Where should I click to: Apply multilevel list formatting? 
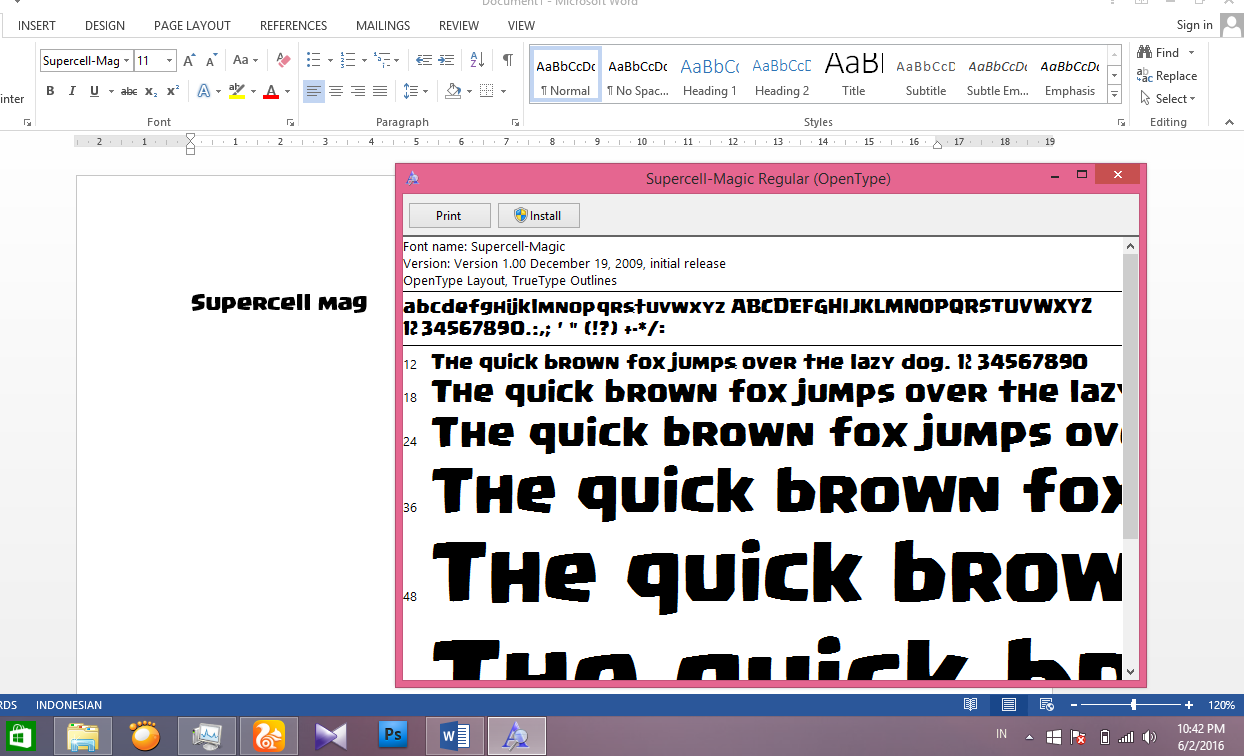[x=383, y=60]
